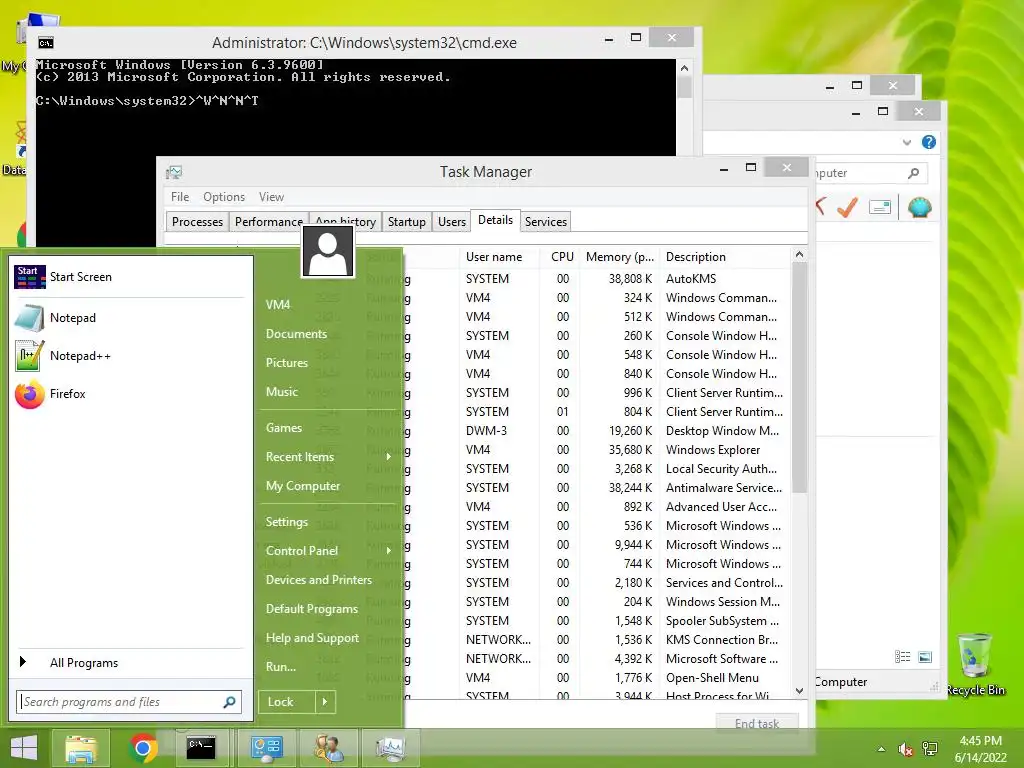
Task: Expand the ribbon chevron in Explorer window
Action: 906,142
